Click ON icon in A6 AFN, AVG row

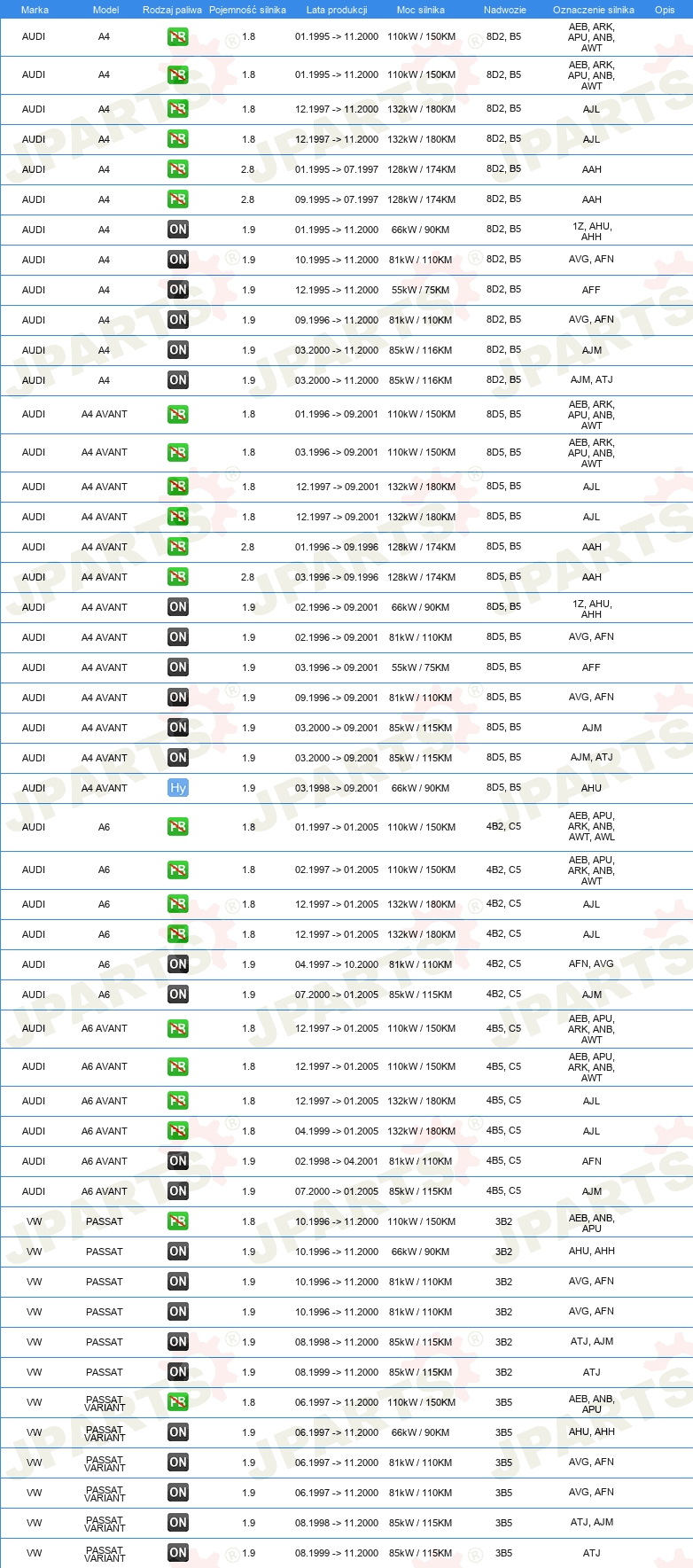click(178, 963)
